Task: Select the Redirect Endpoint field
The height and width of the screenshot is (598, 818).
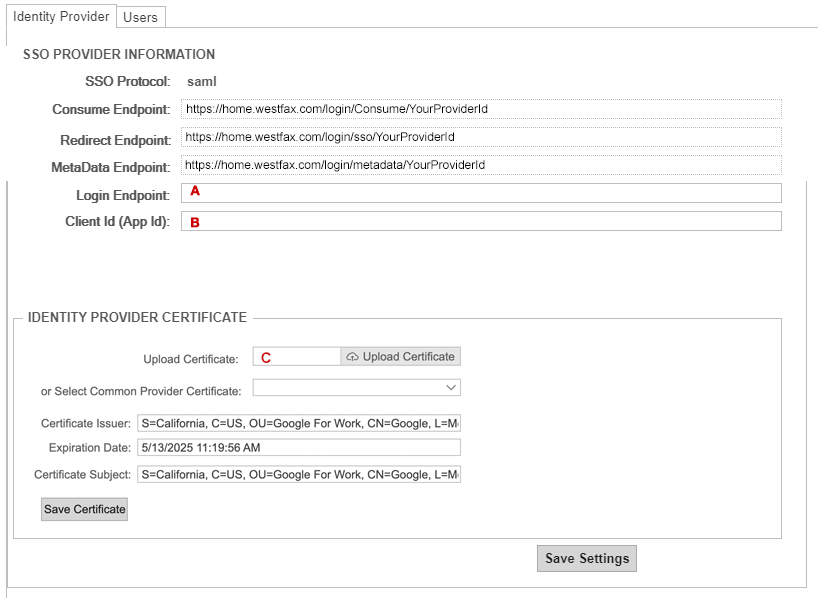Action: point(480,137)
